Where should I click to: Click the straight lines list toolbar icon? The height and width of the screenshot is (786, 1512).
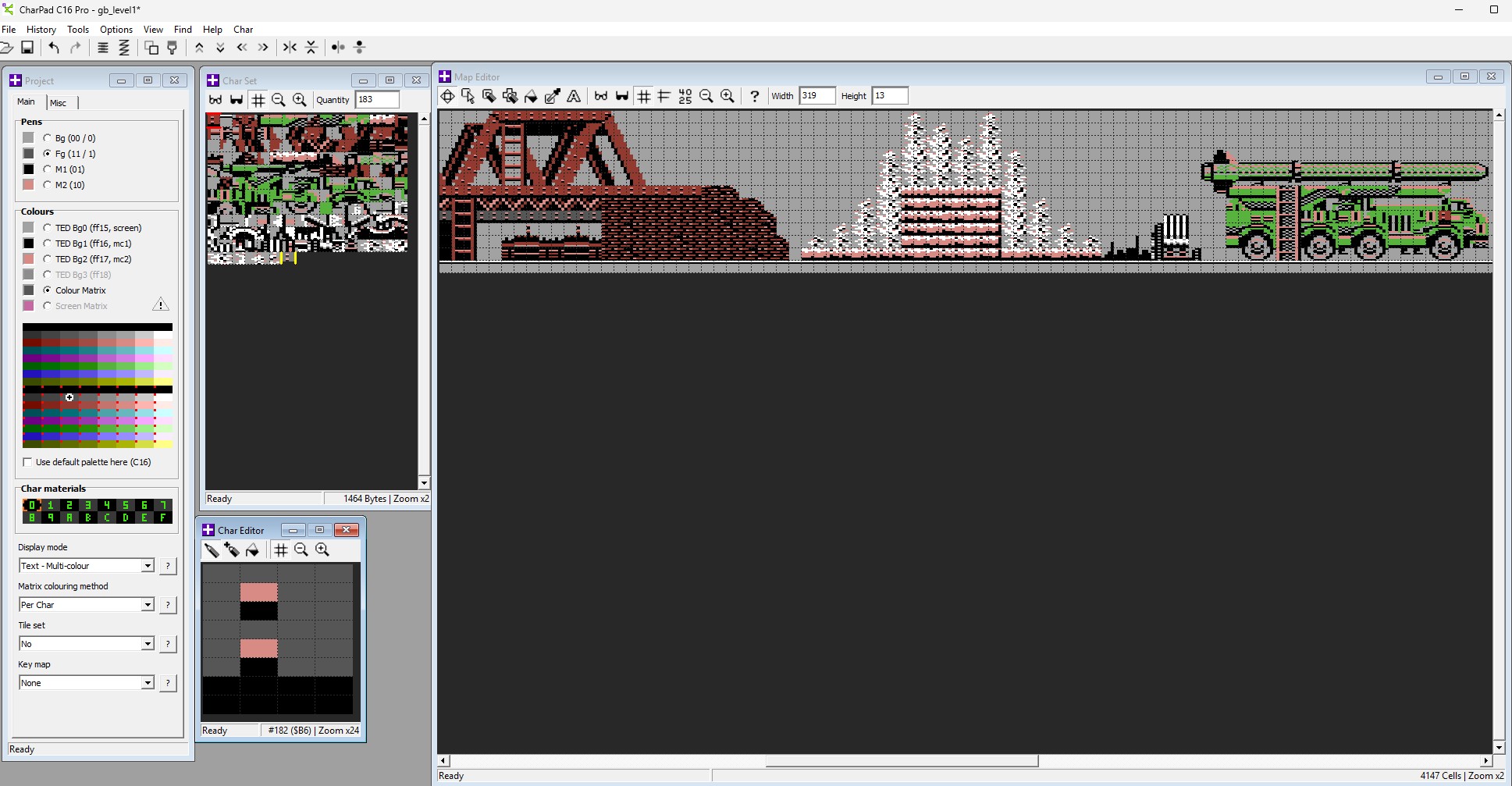[x=102, y=48]
